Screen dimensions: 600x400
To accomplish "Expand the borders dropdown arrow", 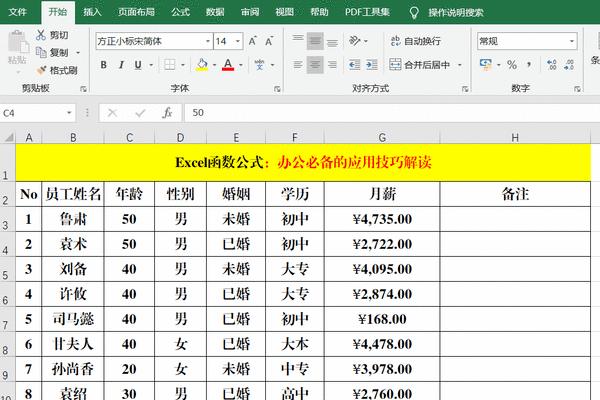I will (183, 65).
